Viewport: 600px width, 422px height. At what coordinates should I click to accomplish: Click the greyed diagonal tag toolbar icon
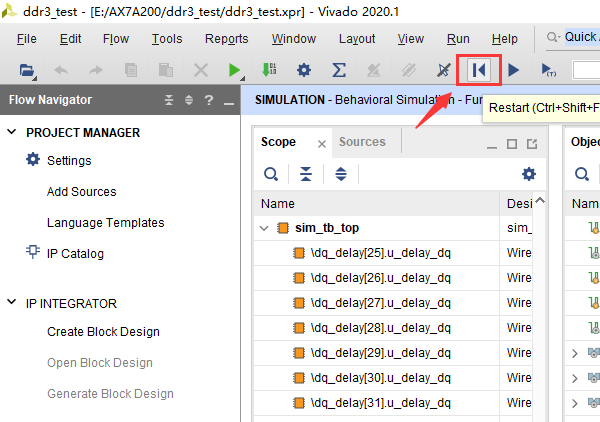[408, 70]
